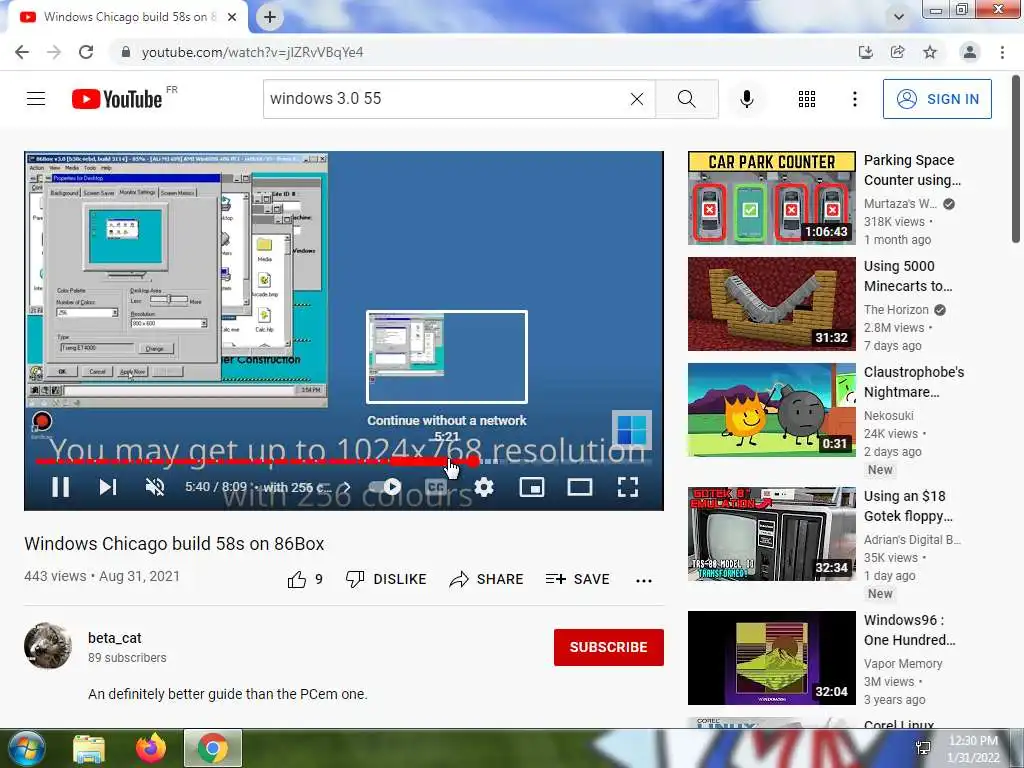The image size is (1024, 768).
Task: Bookmark this page with star
Action: [x=930, y=52]
